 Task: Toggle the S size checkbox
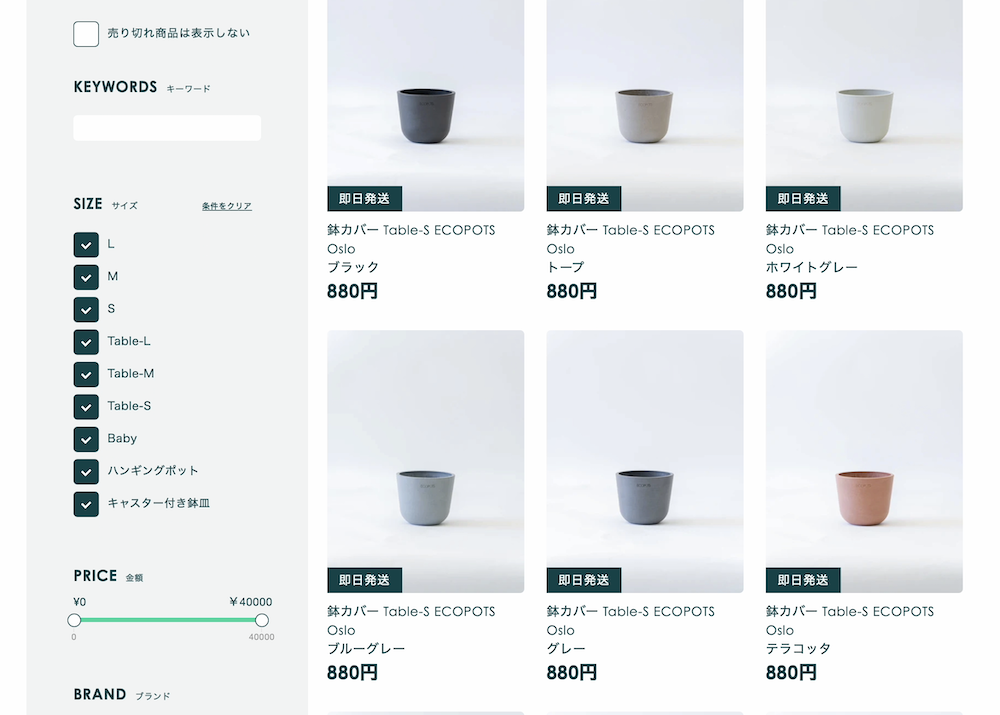point(86,309)
